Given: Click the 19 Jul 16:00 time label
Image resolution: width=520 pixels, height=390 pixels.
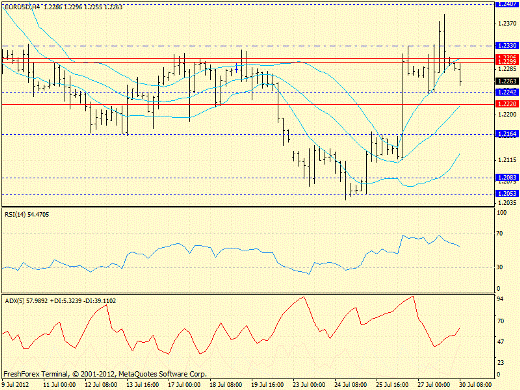Looking at the screenshot, I should [x=267, y=385].
